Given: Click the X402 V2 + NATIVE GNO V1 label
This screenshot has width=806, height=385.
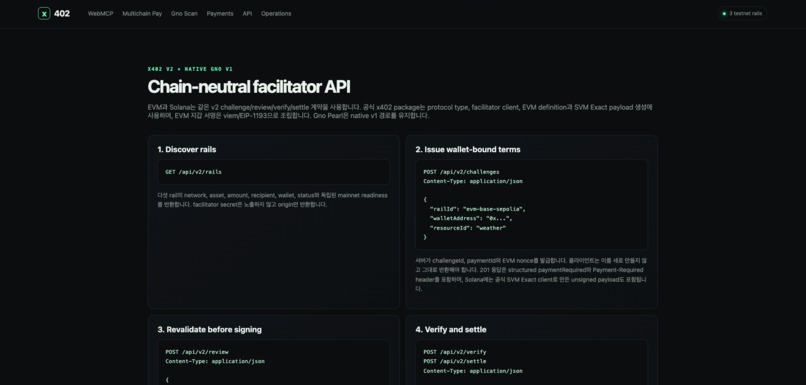Looking at the screenshot, I should [x=190, y=69].
